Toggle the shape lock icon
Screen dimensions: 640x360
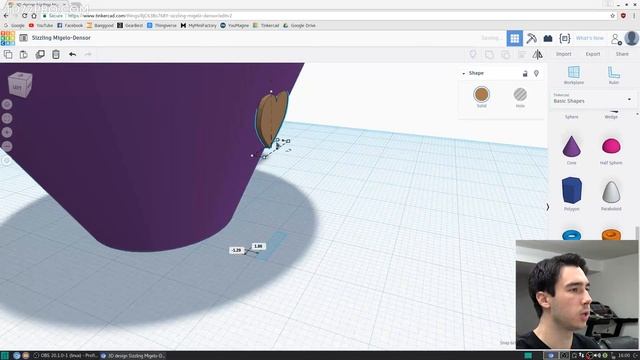[x=525, y=73]
